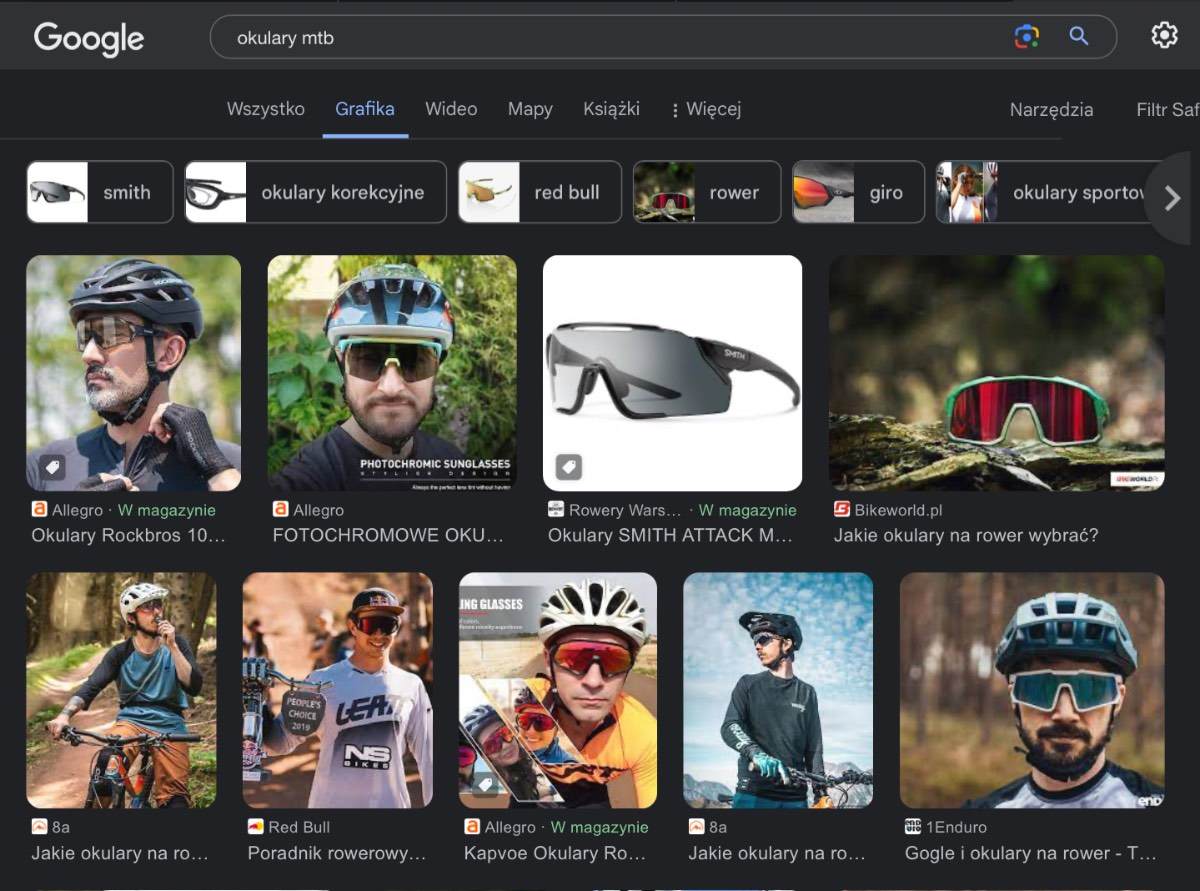
Task: Go to the Książki tab
Action: tap(611, 109)
